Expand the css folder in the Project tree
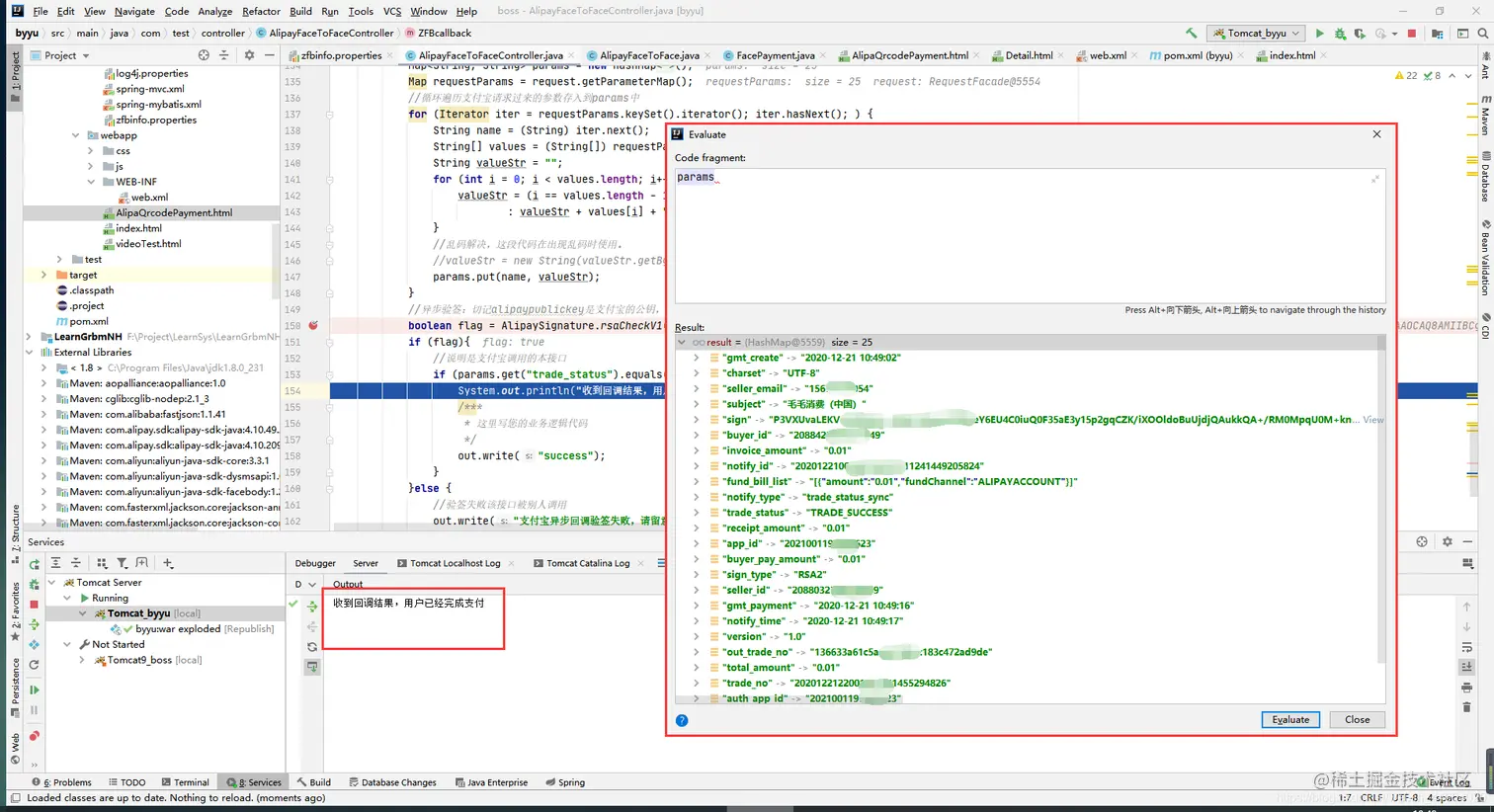 point(91,151)
